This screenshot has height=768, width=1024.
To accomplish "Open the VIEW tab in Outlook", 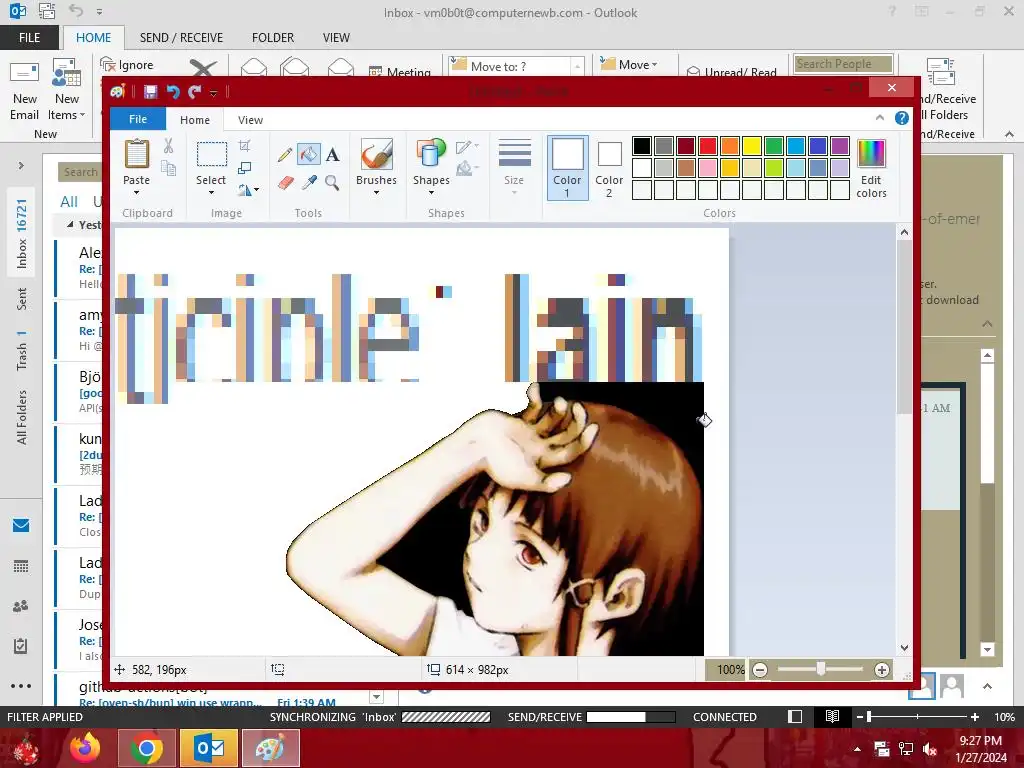I will click(x=336, y=37).
